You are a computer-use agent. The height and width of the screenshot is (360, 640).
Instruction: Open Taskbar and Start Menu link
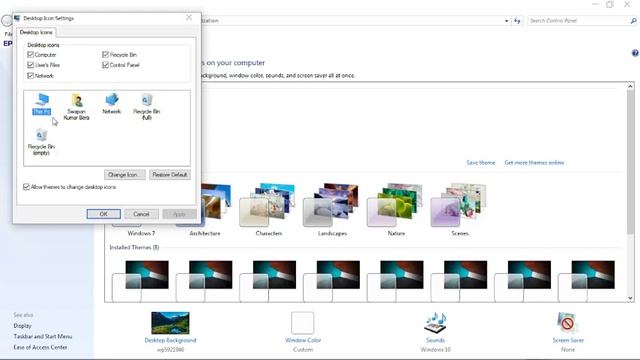click(x=43, y=336)
